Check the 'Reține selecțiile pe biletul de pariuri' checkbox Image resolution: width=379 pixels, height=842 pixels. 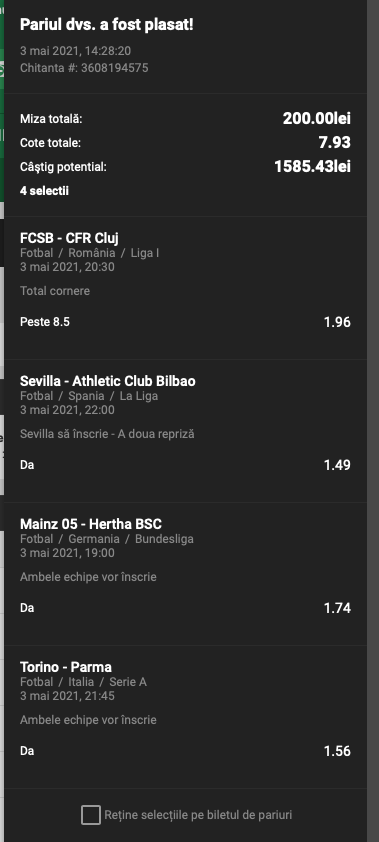[x=91, y=815]
